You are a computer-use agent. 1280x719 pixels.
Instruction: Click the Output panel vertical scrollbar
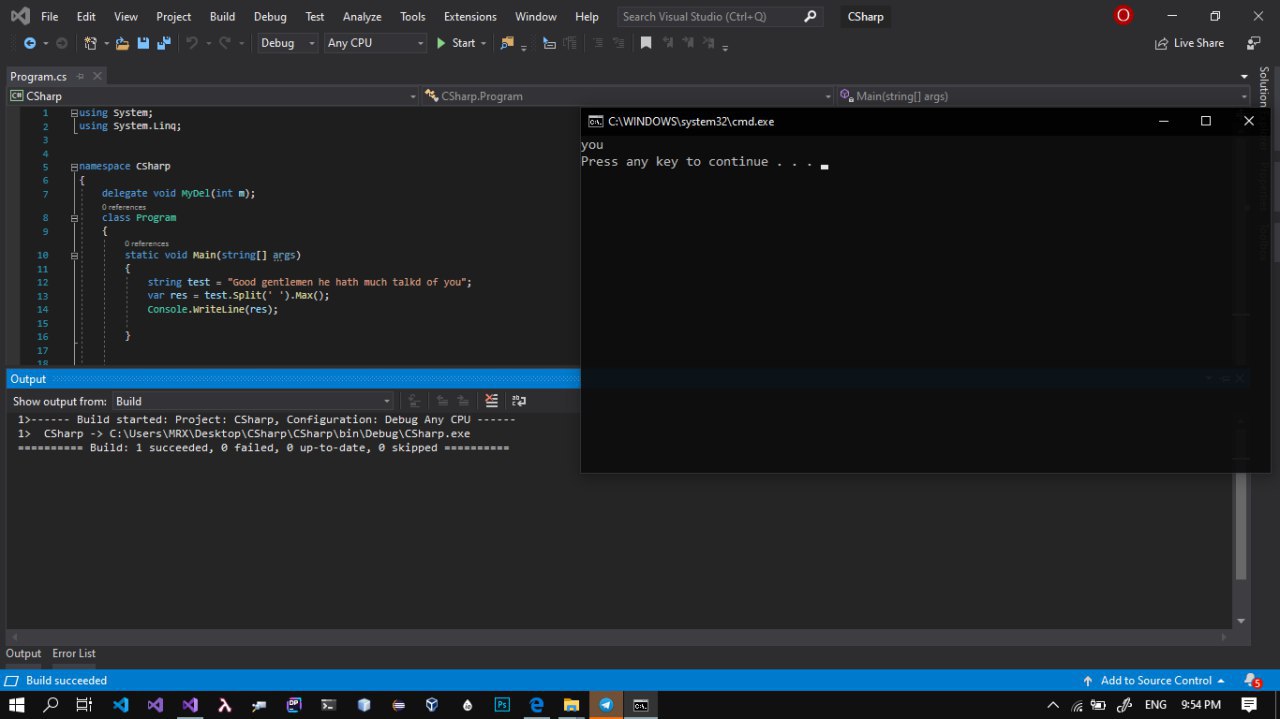[1241, 526]
